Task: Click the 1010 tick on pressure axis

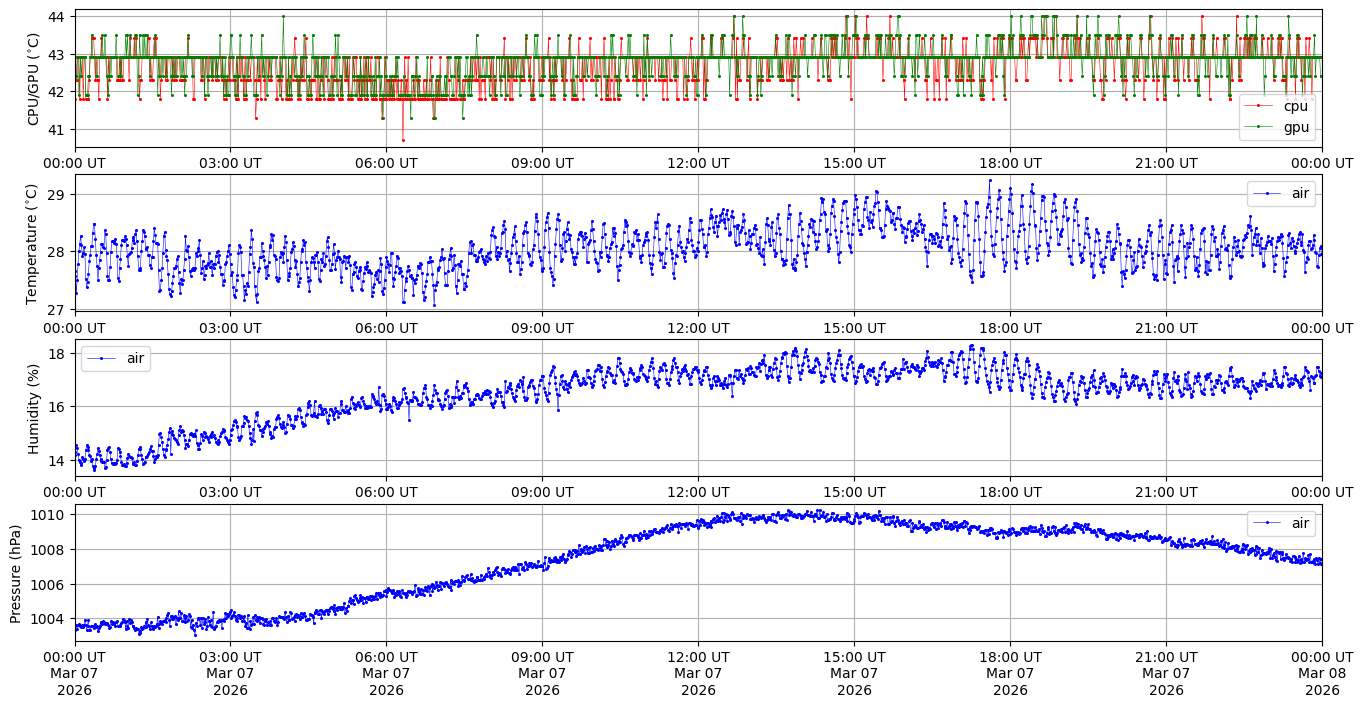Action: tap(51, 515)
